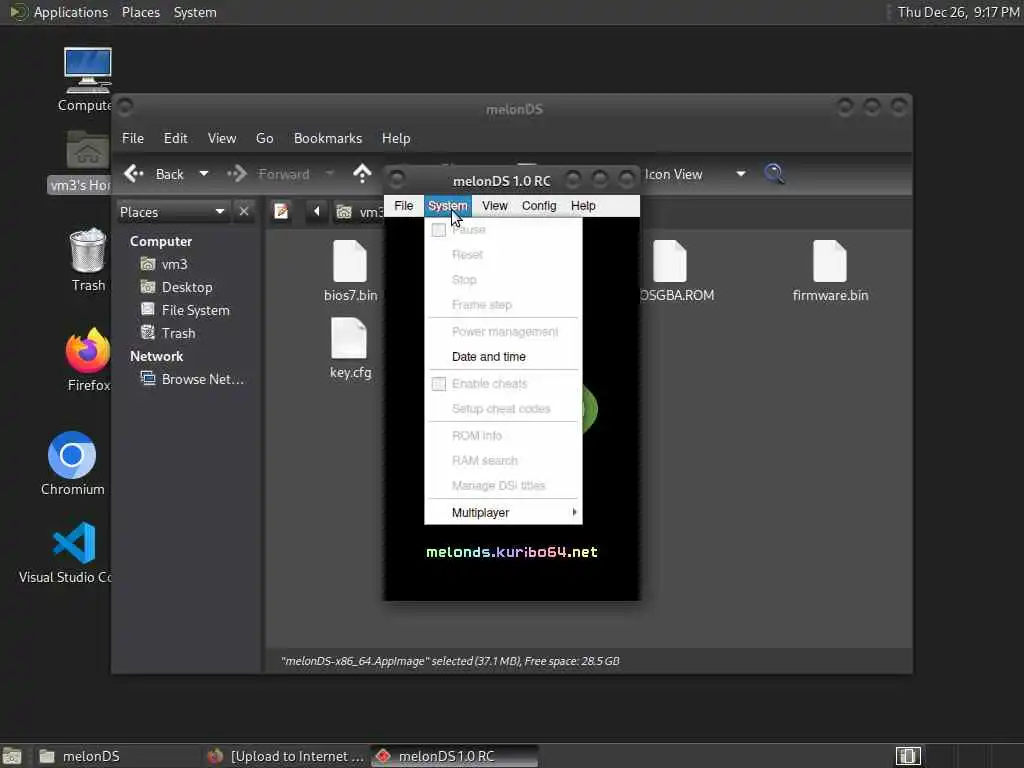Viewport: 1024px width, 768px height.
Task: Open melonDS Help menu
Action: click(583, 206)
